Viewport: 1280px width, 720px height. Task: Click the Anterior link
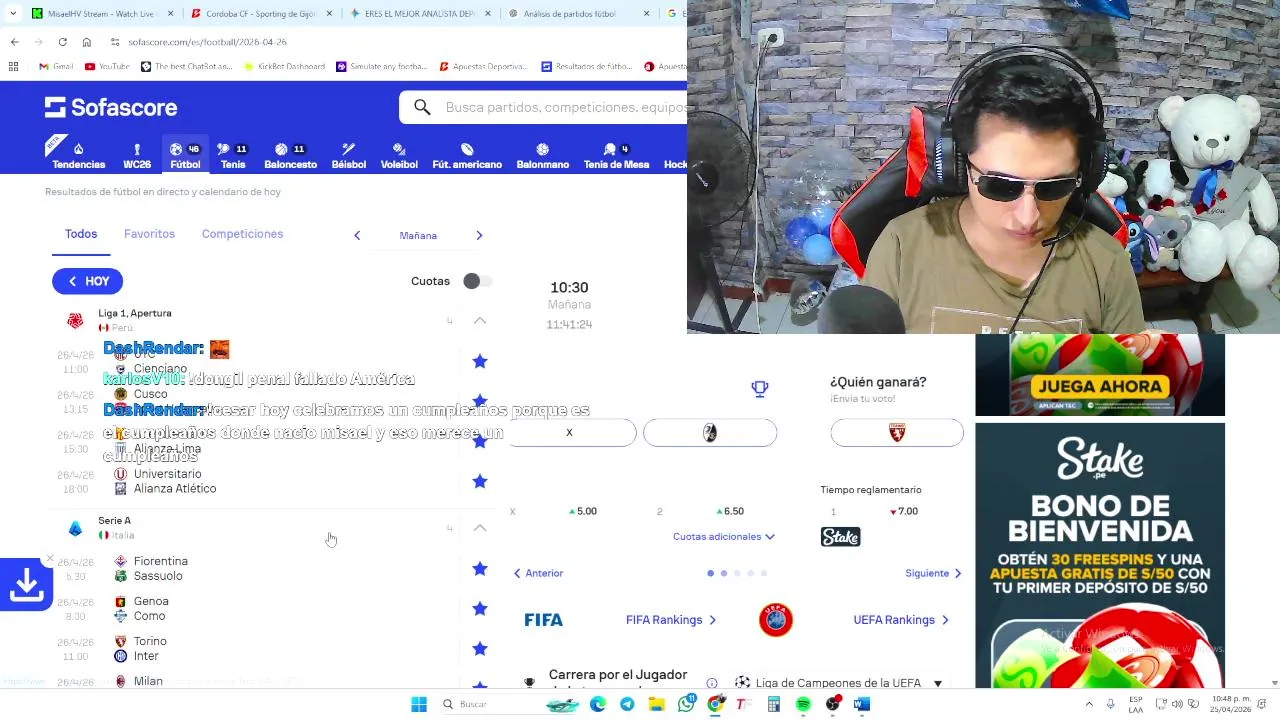coord(538,573)
